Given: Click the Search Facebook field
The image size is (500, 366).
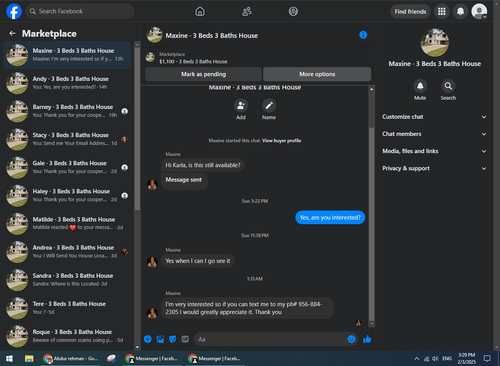Looking at the screenshot, I should click(80, 11).
